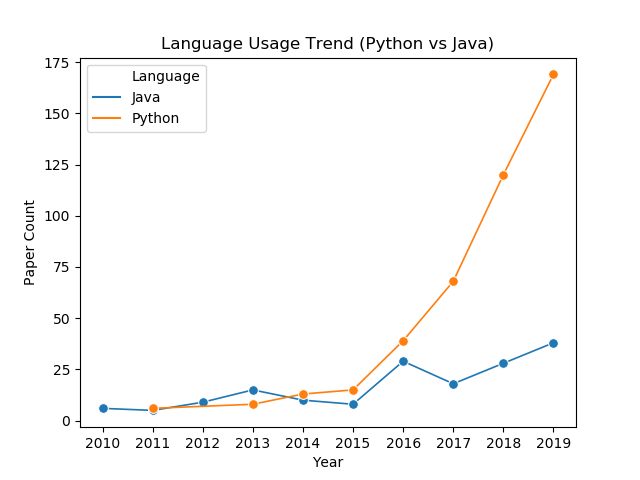Click the Python legend label
The height and width of the screenshot is (480, 640).
pyautogui.click(x=155, y=118)
